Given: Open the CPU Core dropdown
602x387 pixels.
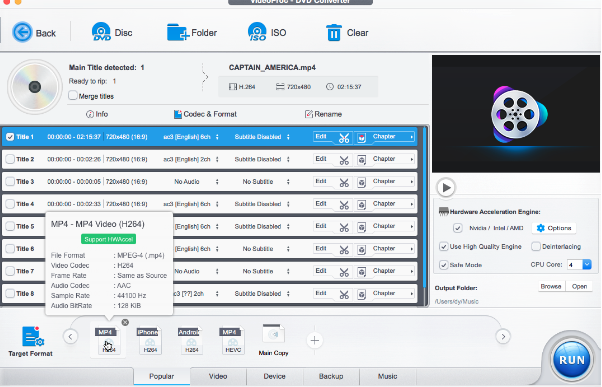Looking at the screenshot, I should tap(587, 265).
